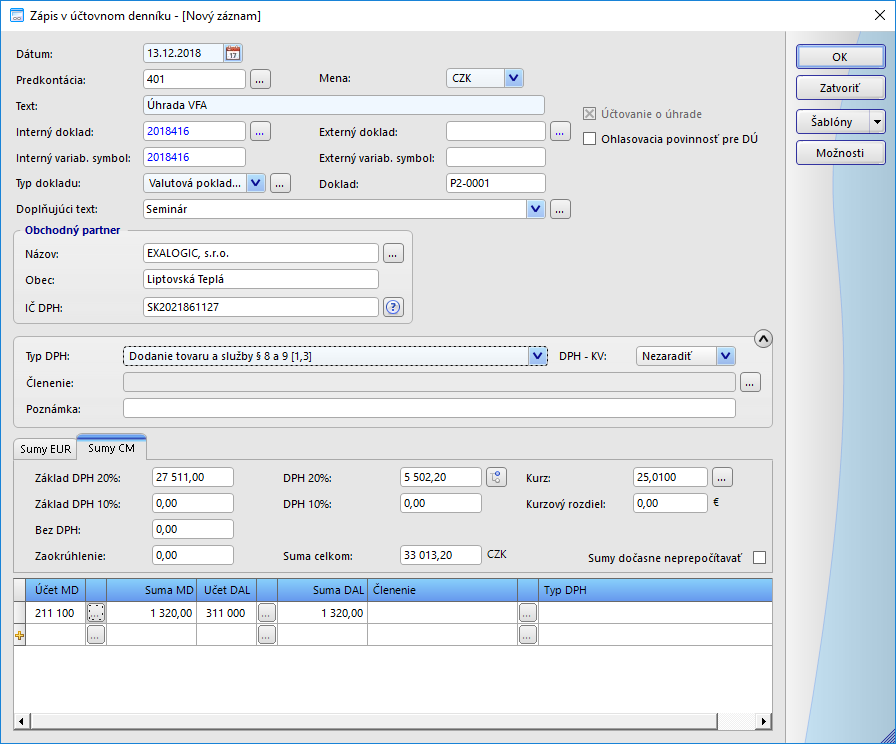
Task: Open the Typ DPH dropdown list
Action: pyautogui.click(x=538, y=356)
